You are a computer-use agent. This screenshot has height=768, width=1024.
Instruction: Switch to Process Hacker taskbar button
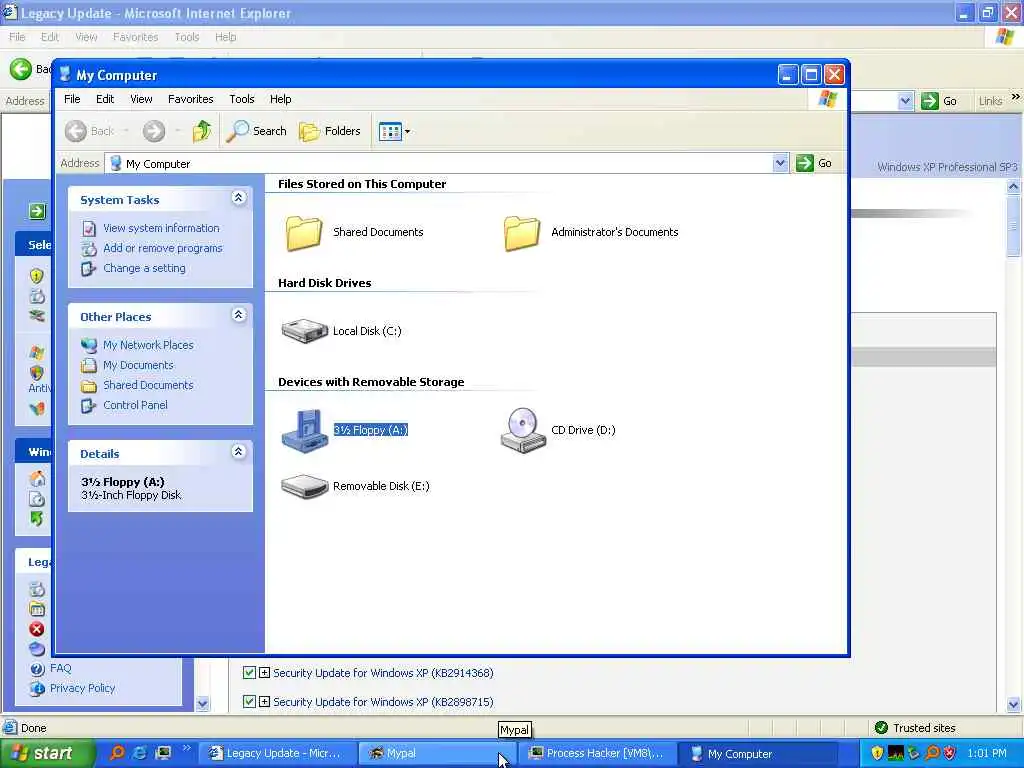pyautogui.click(x=597, y=754)
